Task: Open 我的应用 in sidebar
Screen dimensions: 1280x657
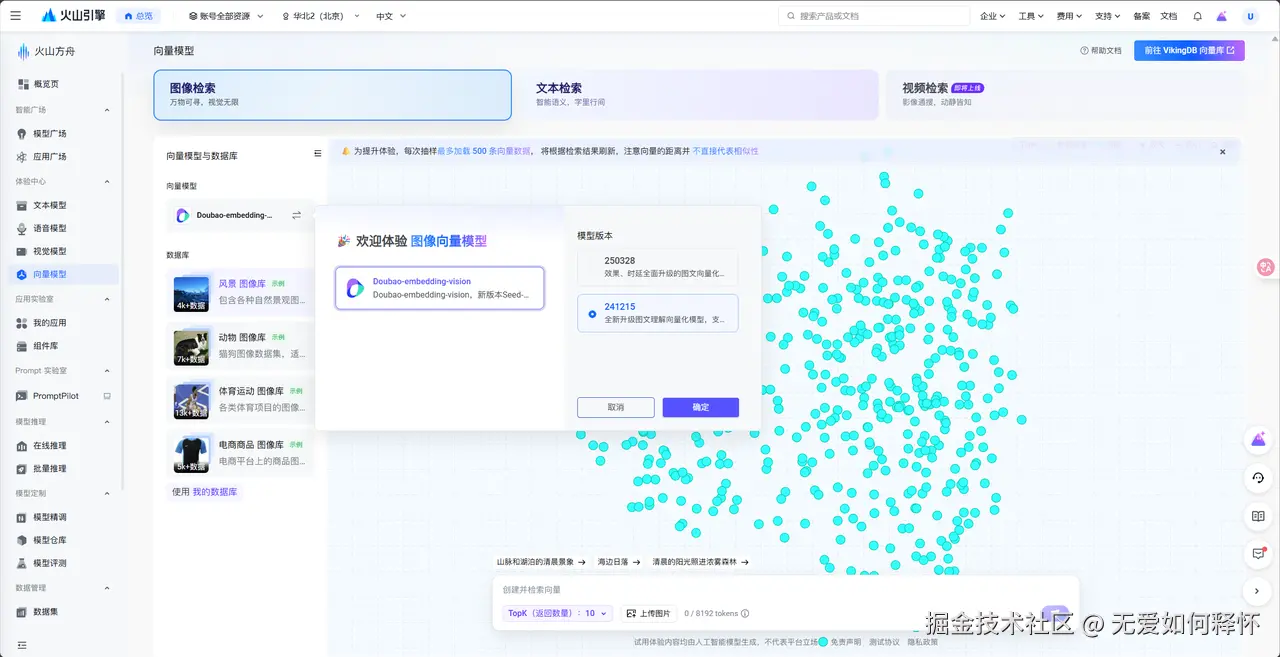Action: point(50,323)
